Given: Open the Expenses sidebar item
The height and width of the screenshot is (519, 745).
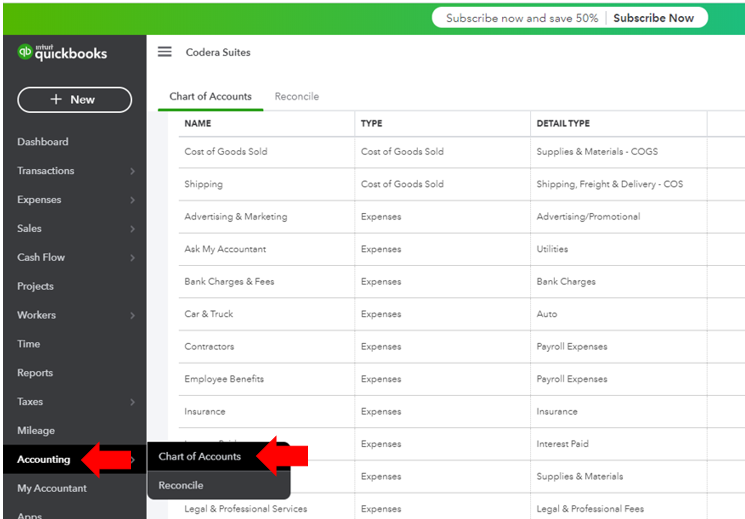Looking at the screenshot, I should point(39,200).
